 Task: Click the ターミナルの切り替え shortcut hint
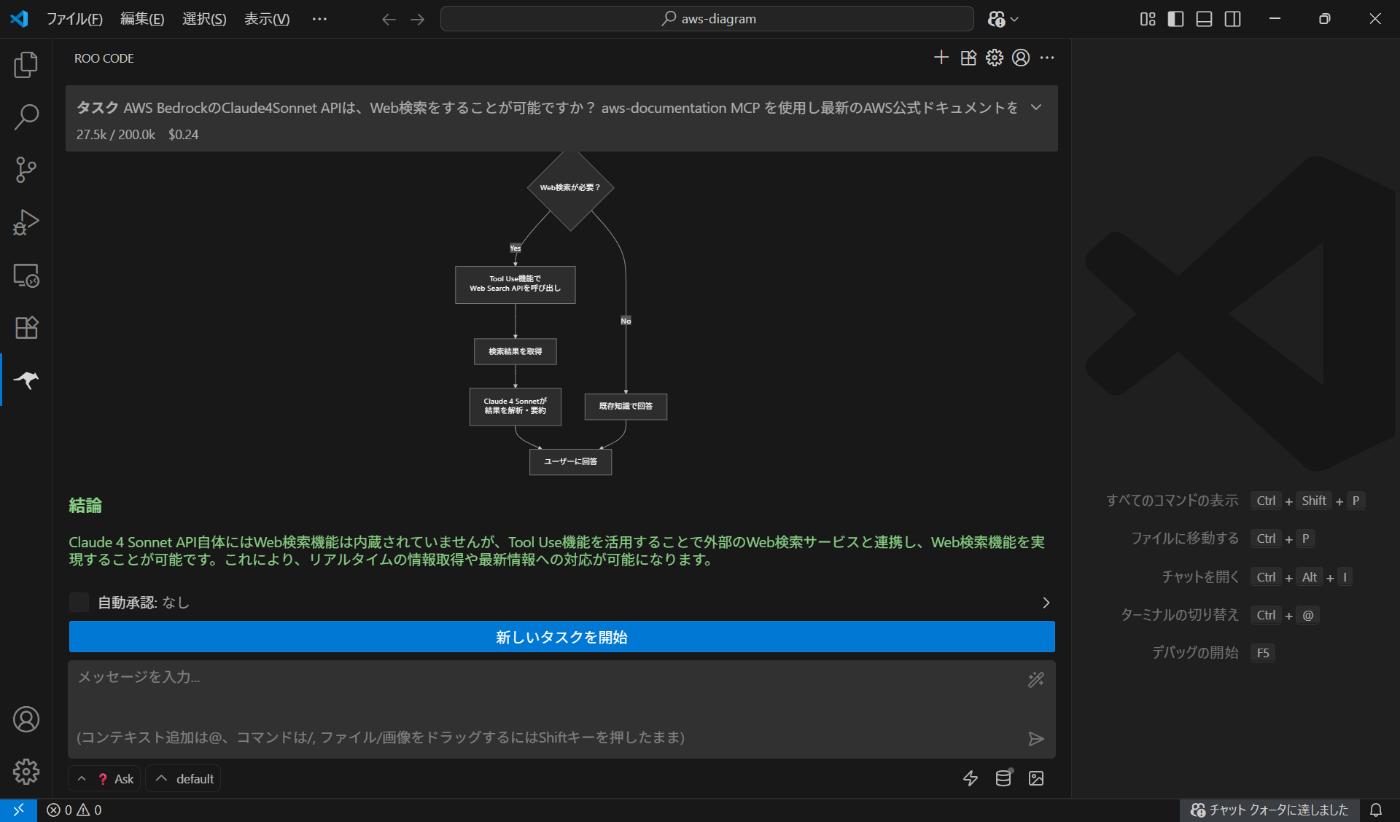[1180, 615]
